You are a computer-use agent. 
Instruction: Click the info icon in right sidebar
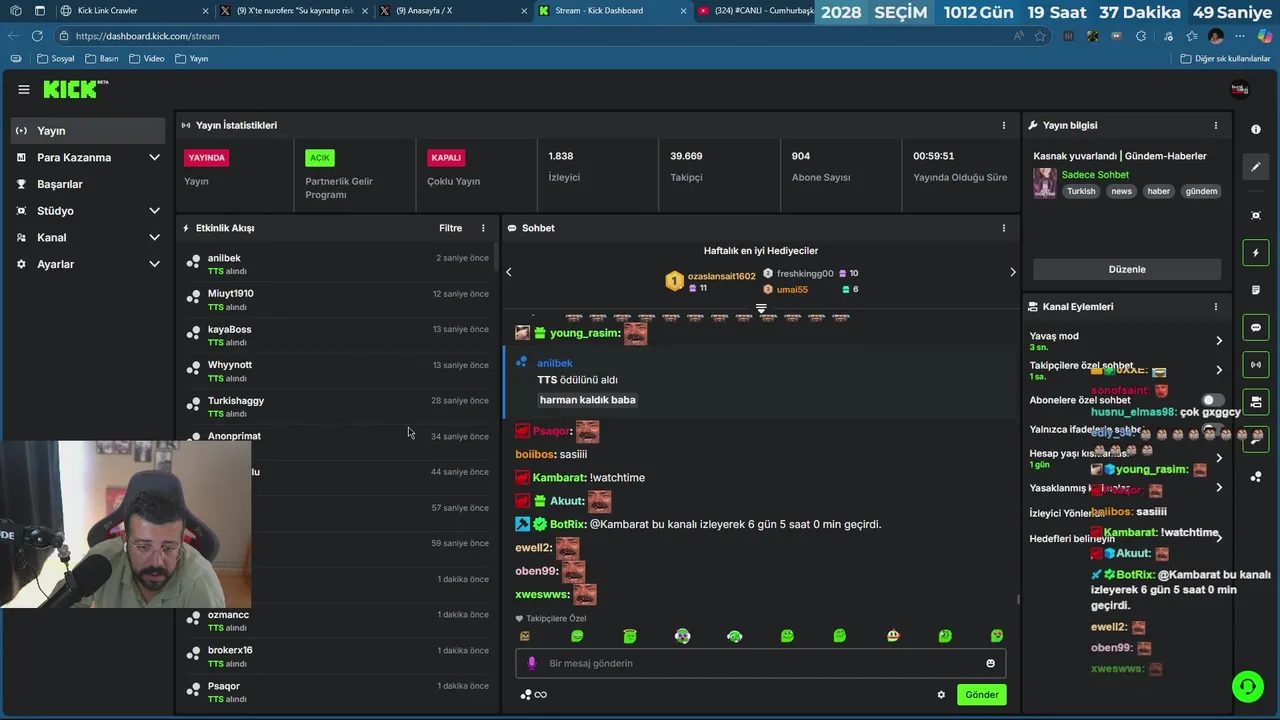pyautogui.click(x=1256, y=130)
